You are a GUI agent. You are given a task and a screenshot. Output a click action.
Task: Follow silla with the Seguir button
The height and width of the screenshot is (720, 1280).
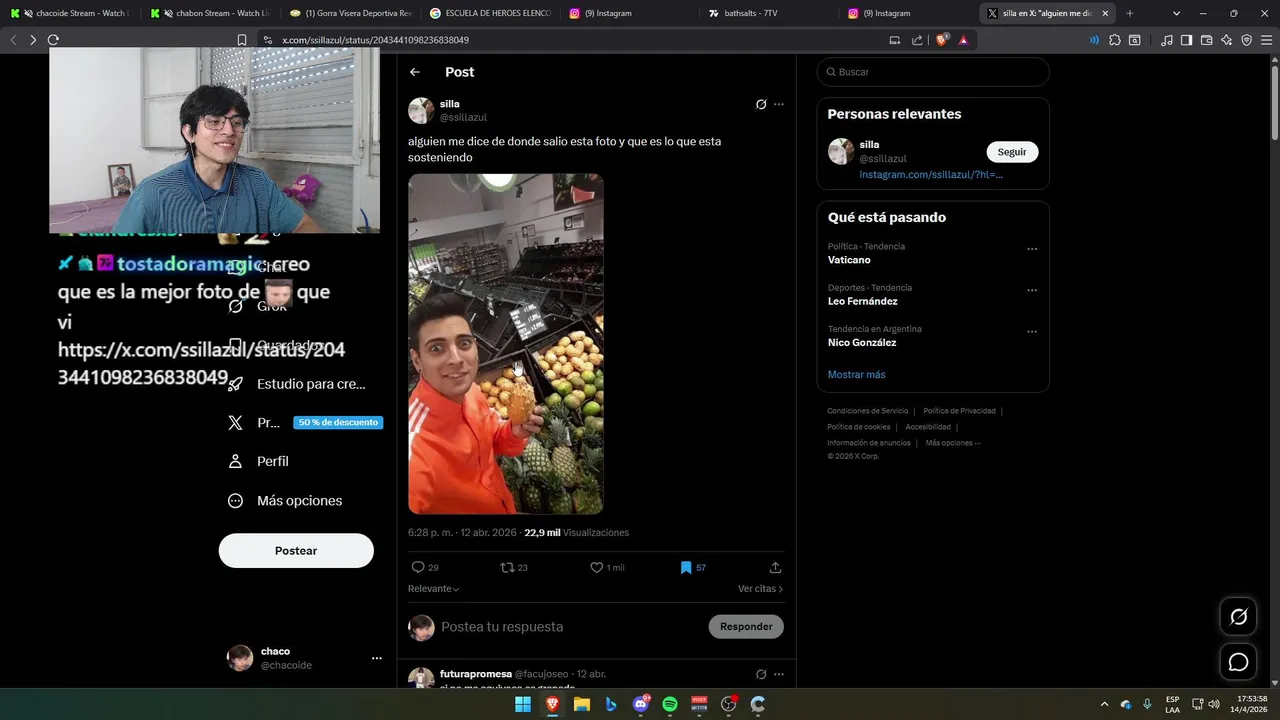[1012, 152]
